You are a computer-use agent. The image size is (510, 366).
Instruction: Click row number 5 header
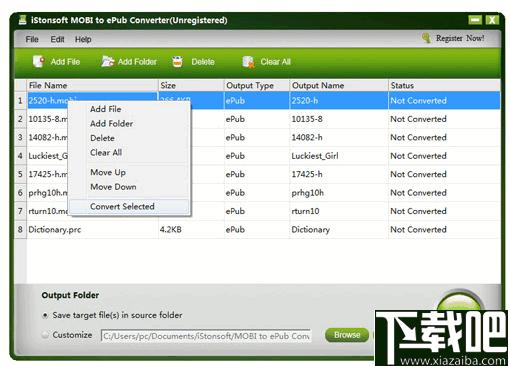pos(20,174)
